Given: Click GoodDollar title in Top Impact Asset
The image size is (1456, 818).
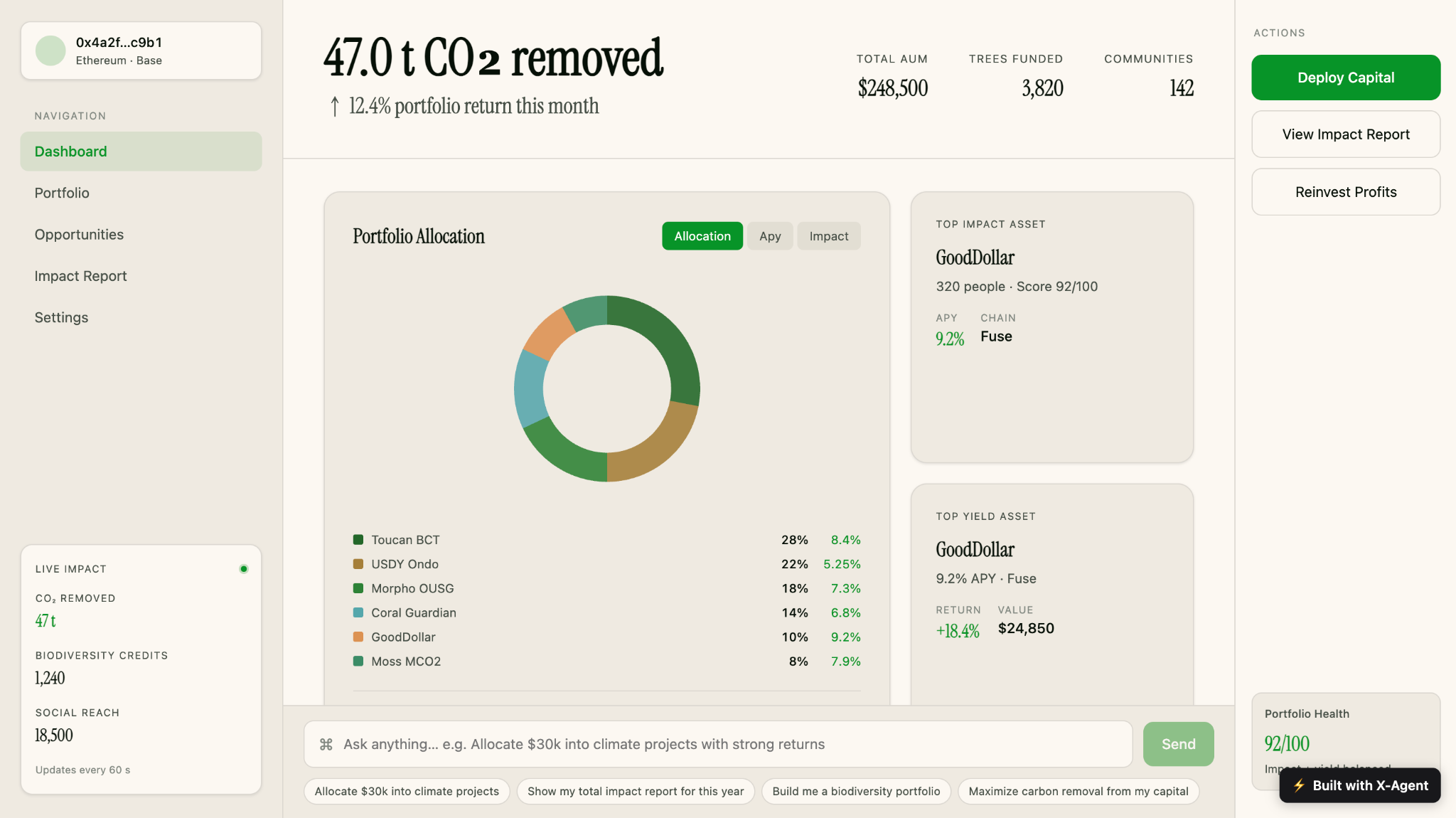Looking at the screenshot, I should (x=975, y=257).
